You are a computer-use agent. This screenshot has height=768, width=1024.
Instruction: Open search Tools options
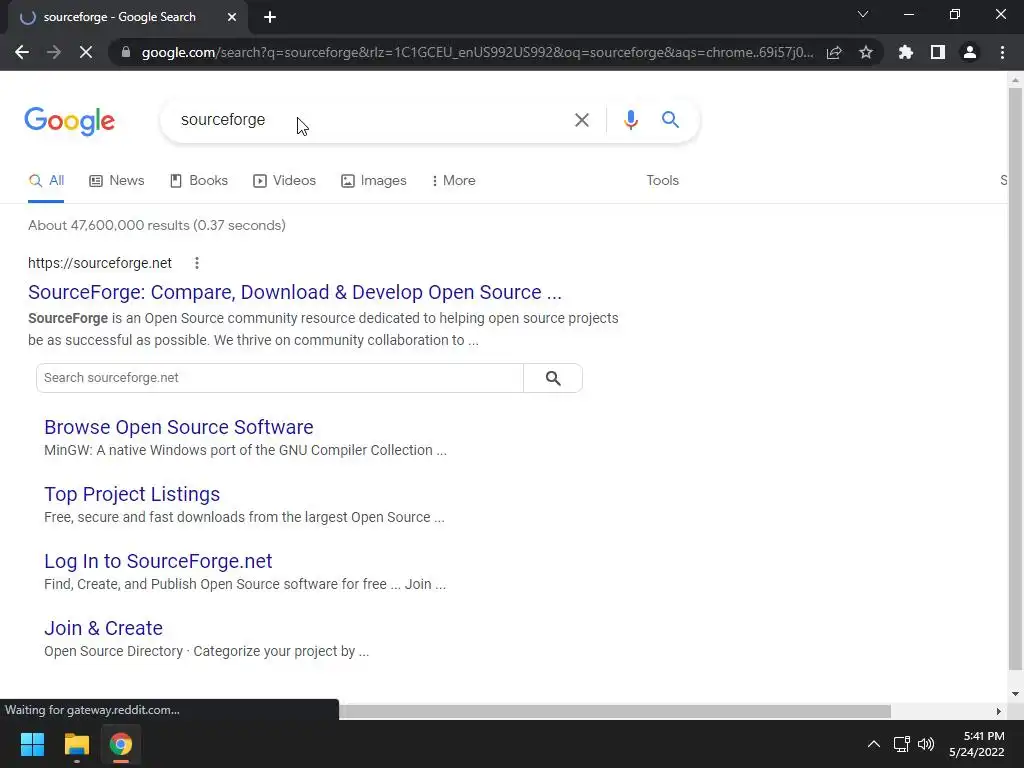(662, 181)
